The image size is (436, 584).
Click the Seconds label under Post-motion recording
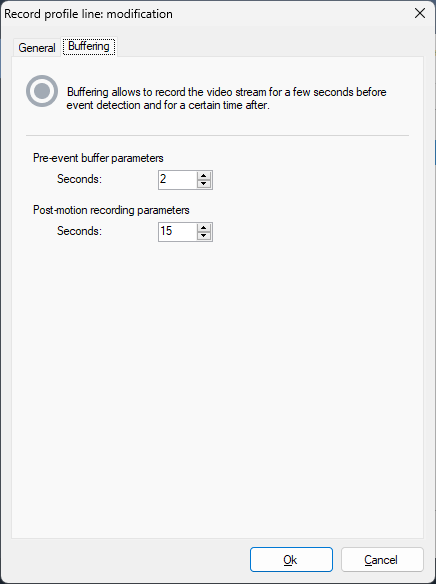(x=79, y=231)
